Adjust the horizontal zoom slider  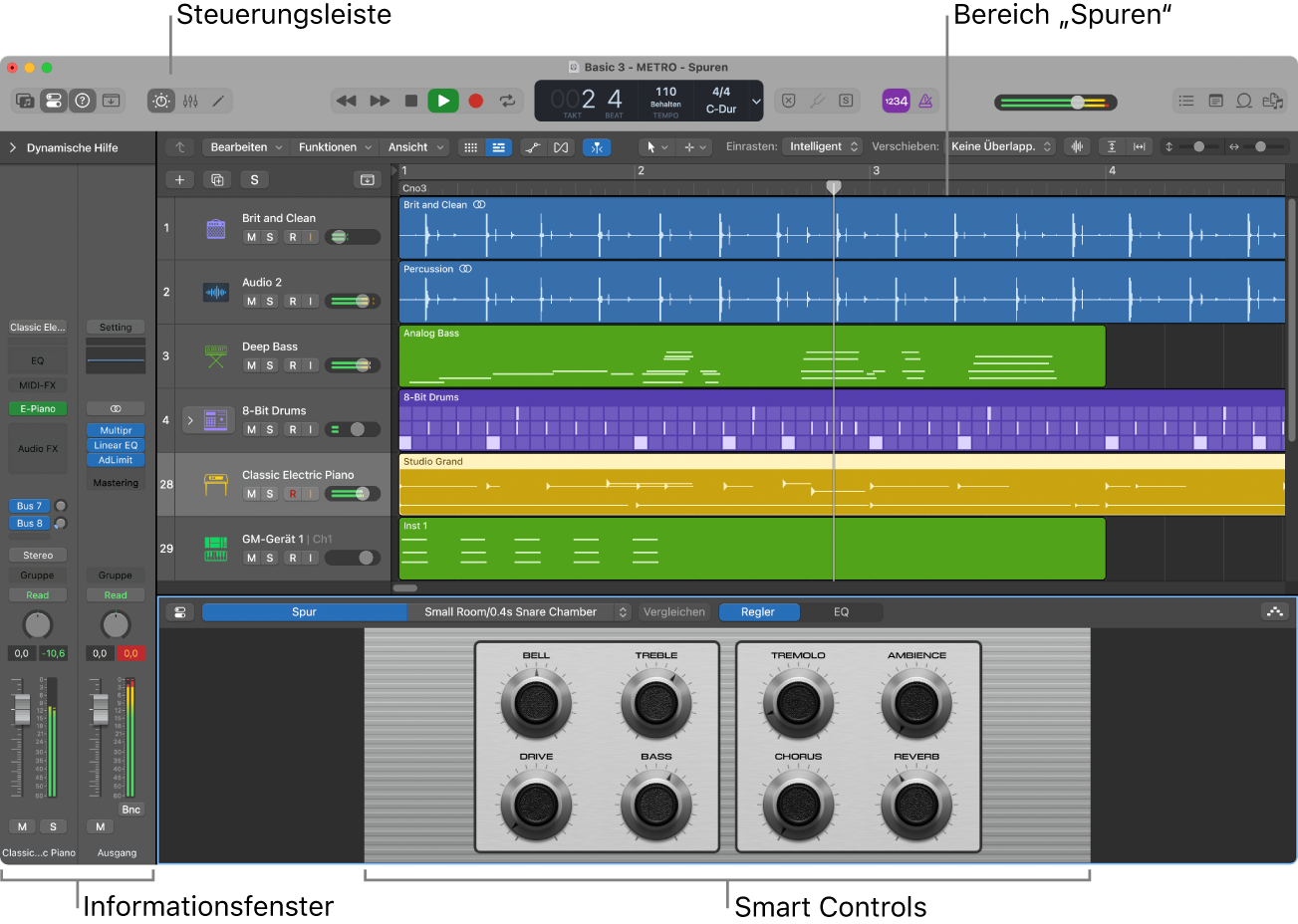[1260, 146]
